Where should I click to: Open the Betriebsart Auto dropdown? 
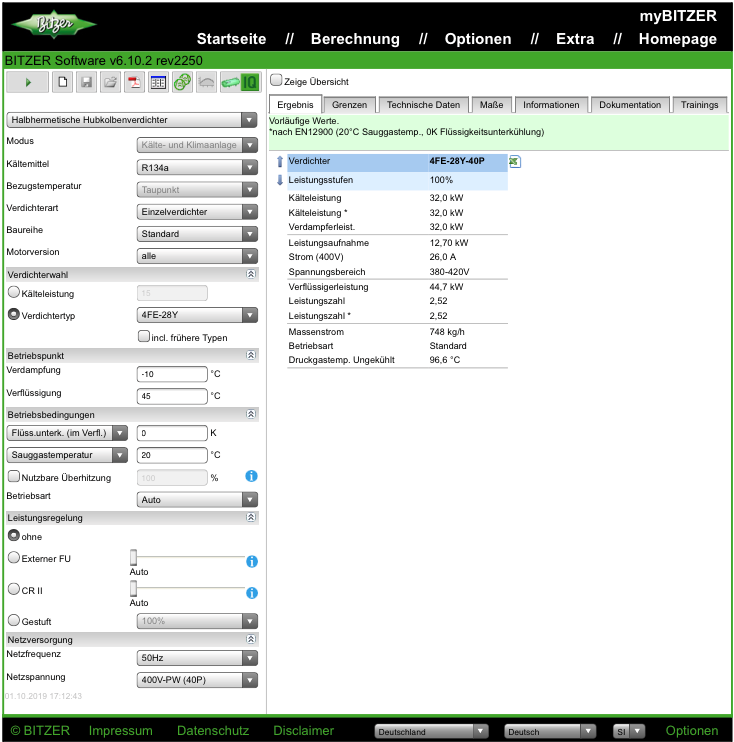point(197,500)
